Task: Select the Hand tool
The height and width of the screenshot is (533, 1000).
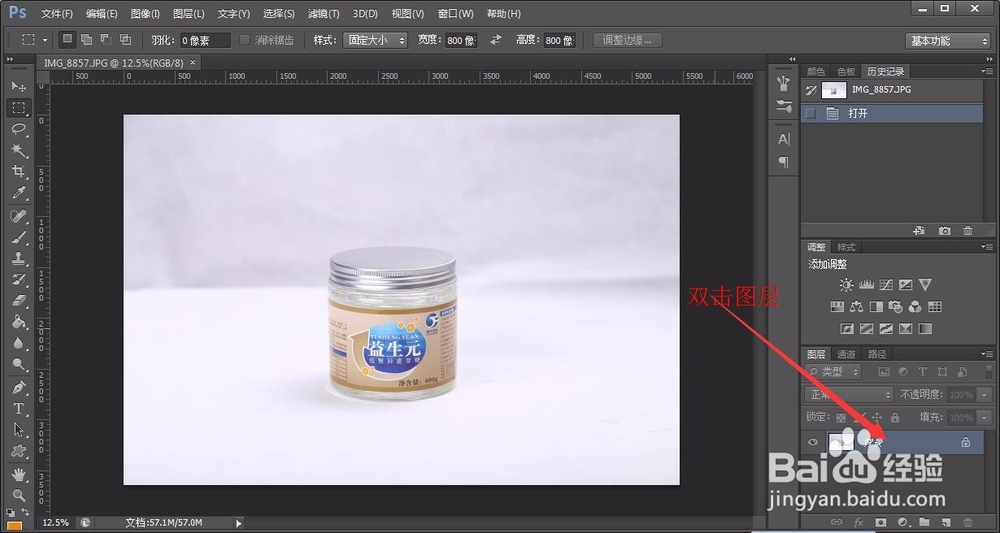Action: (x=18, y=474)
